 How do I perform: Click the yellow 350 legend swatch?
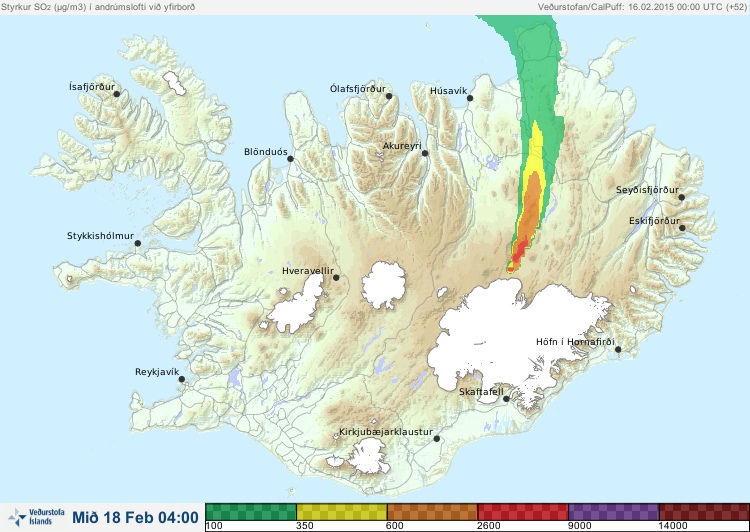point(342,512)
